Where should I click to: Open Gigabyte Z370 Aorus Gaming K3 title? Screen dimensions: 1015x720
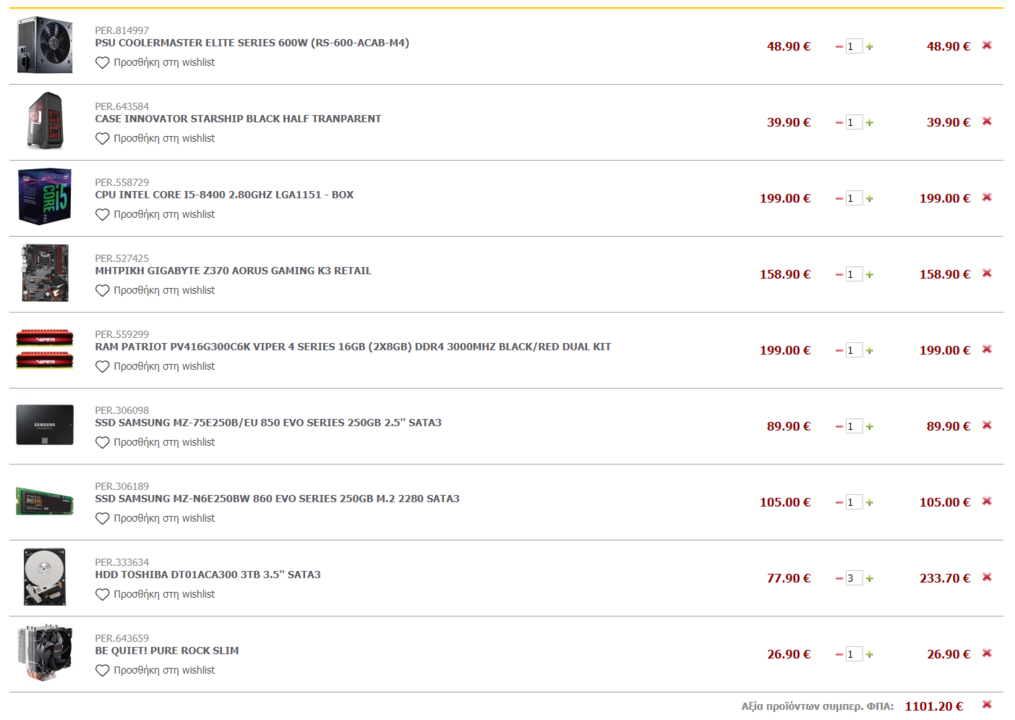[233, 271]
